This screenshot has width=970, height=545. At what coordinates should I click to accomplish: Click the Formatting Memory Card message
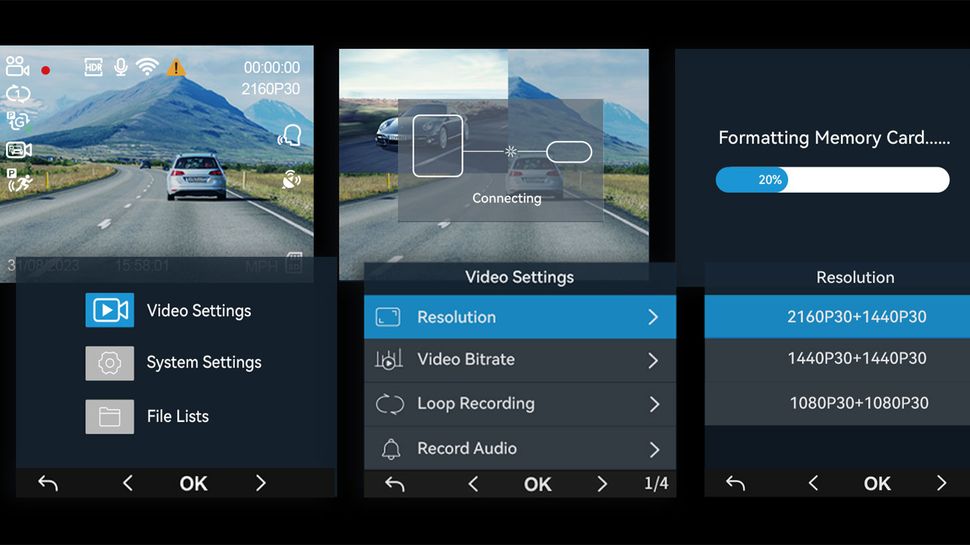834,137
